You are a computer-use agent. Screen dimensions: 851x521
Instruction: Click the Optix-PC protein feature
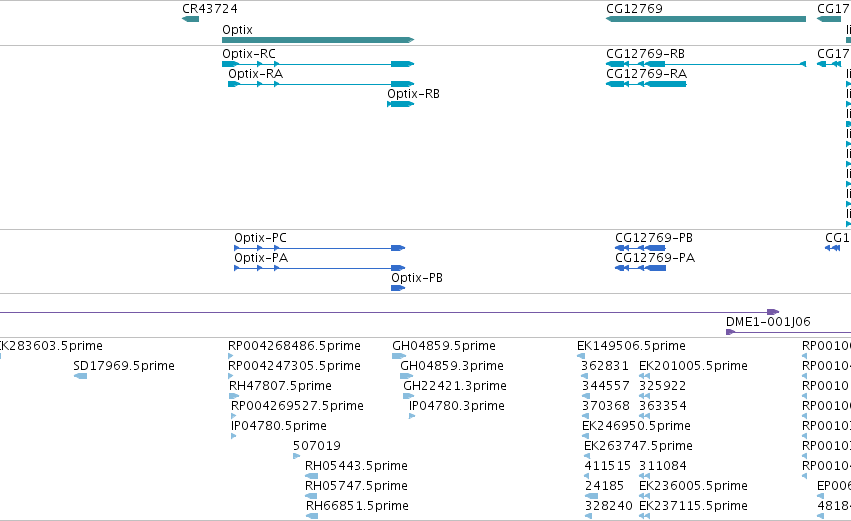coord(320,248)
